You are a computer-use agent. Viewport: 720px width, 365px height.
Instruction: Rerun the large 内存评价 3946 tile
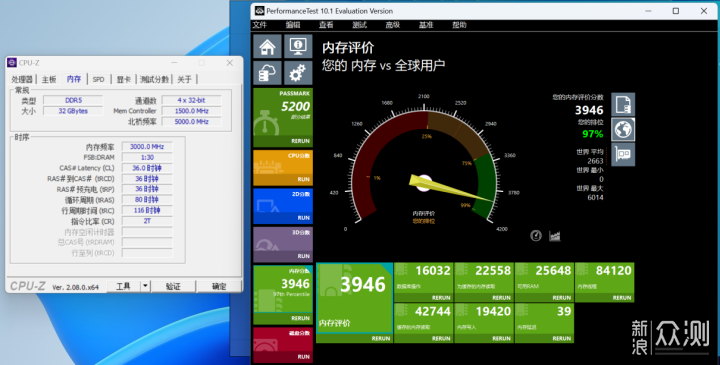click(381, 338)
